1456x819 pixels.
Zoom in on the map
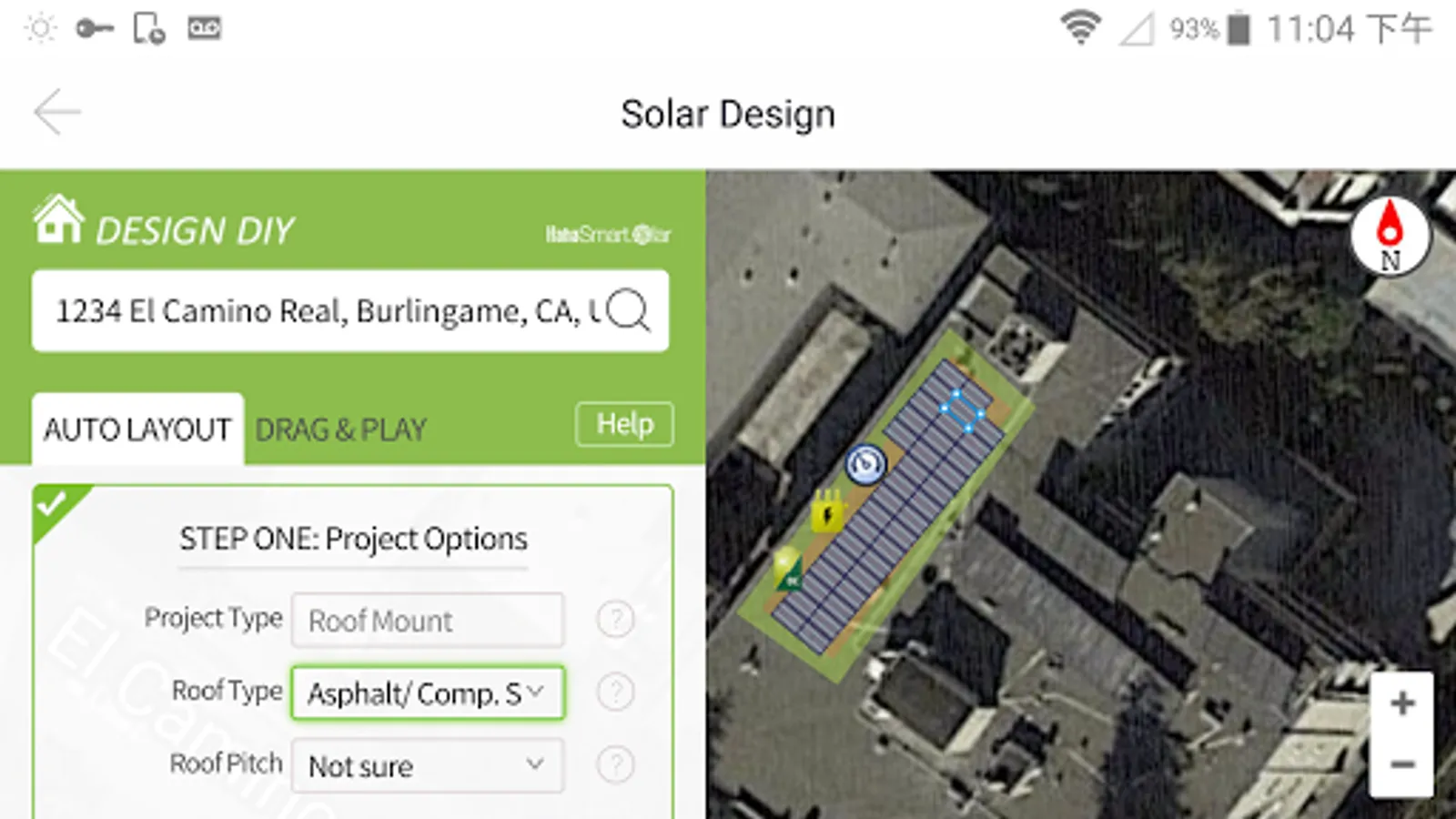[1402, 703]
